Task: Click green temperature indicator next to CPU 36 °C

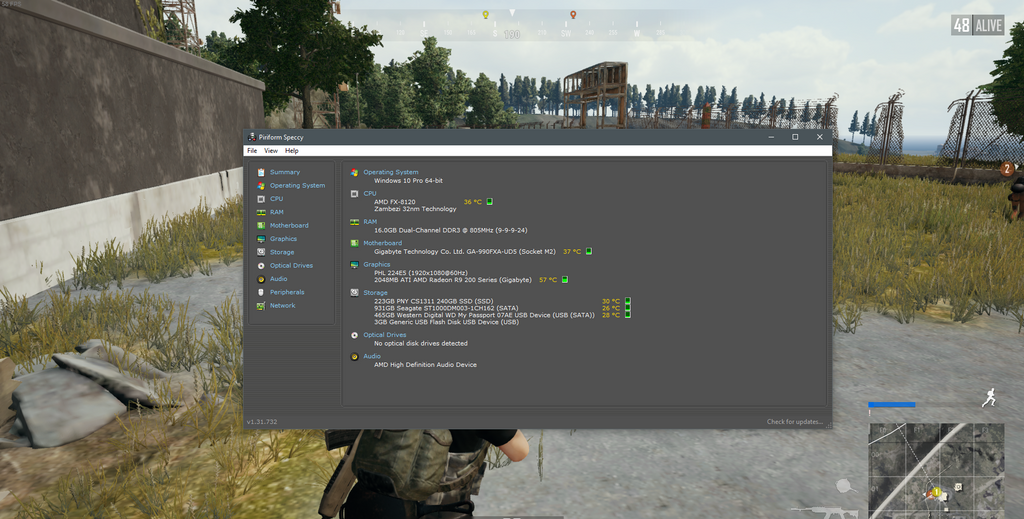Action: [x=490, y=202]
